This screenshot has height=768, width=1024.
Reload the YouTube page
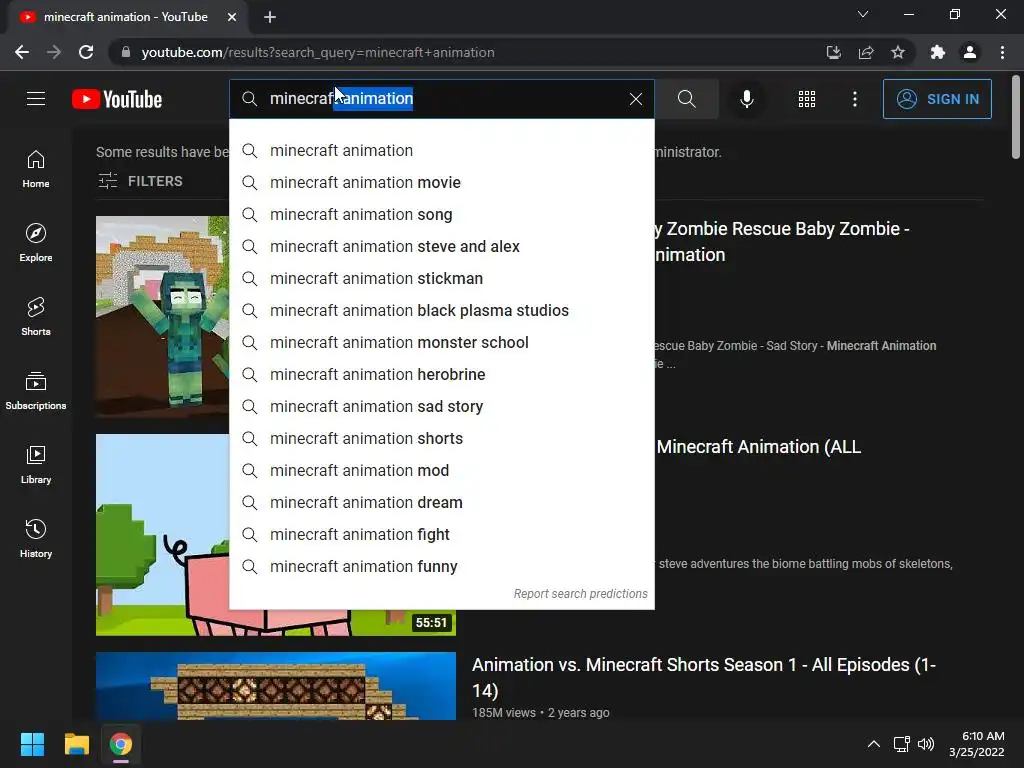86,52
